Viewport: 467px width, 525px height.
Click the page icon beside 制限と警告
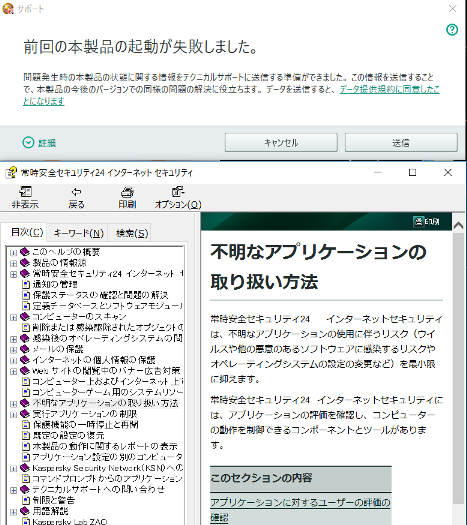pos(26,500)
